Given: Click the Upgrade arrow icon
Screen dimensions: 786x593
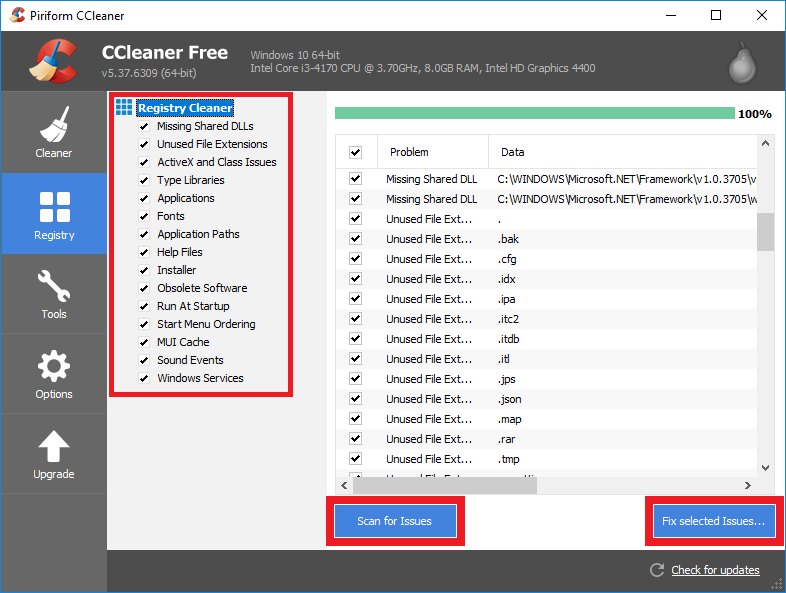Looking at the screenshot, I should (54, 446).
